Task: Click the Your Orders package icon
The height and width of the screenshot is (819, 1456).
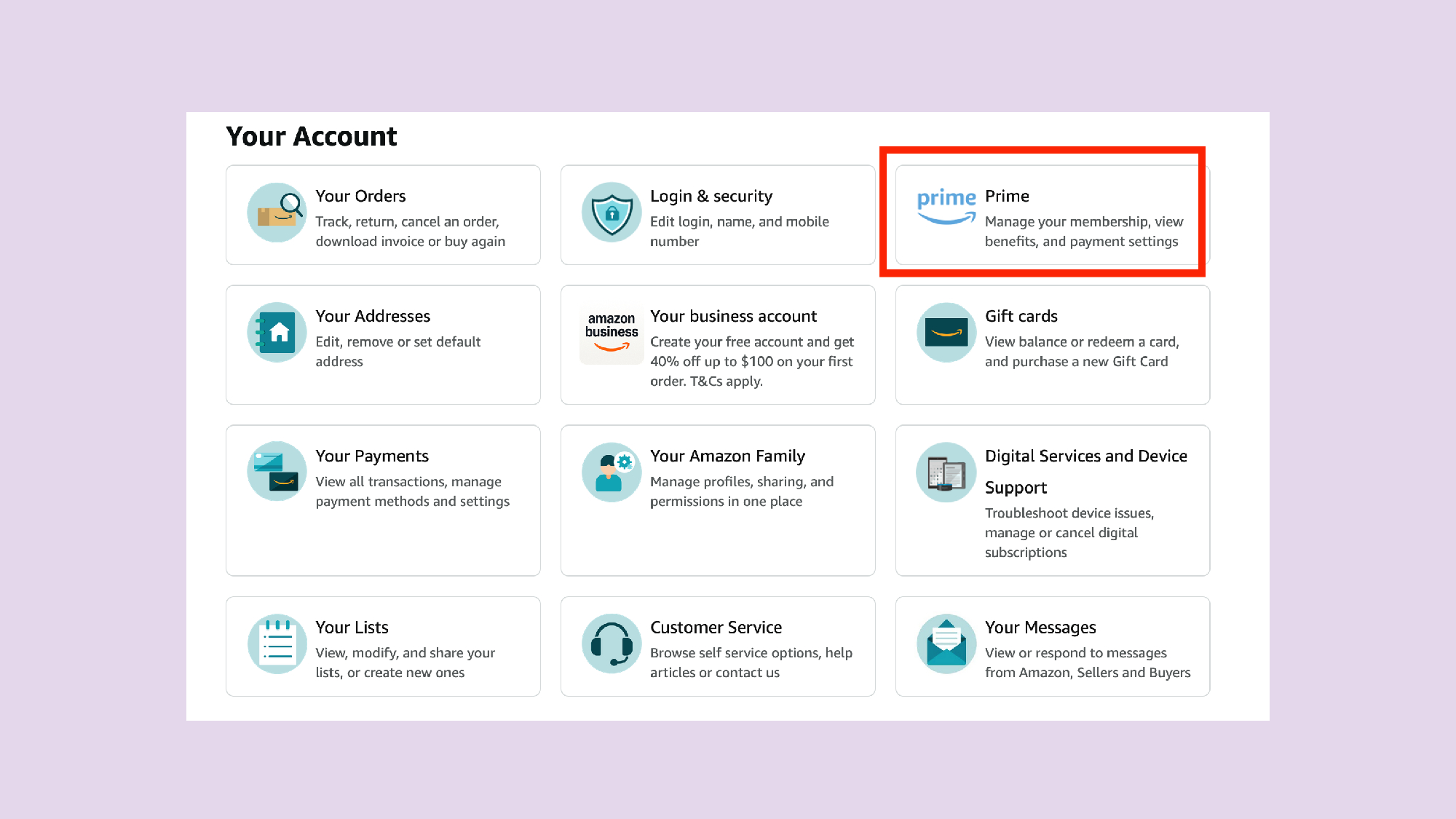Action: click(x=277, y=213)
